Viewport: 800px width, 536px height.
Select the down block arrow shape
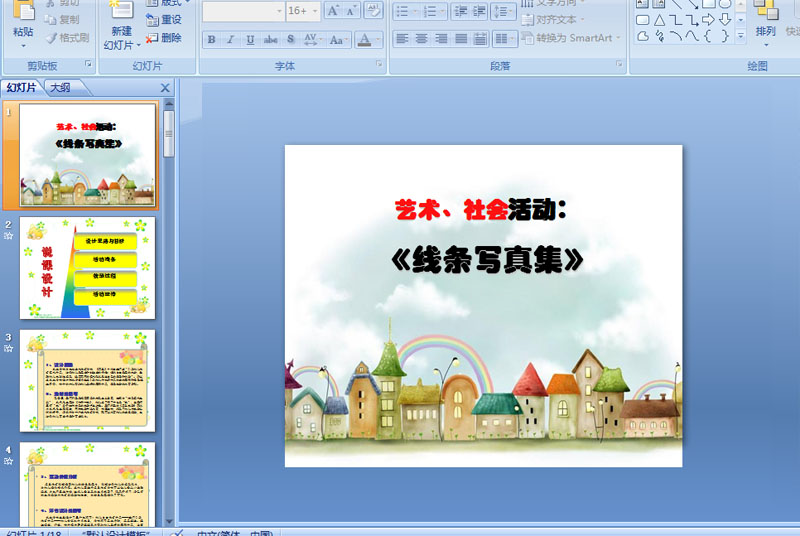(725, 20)
